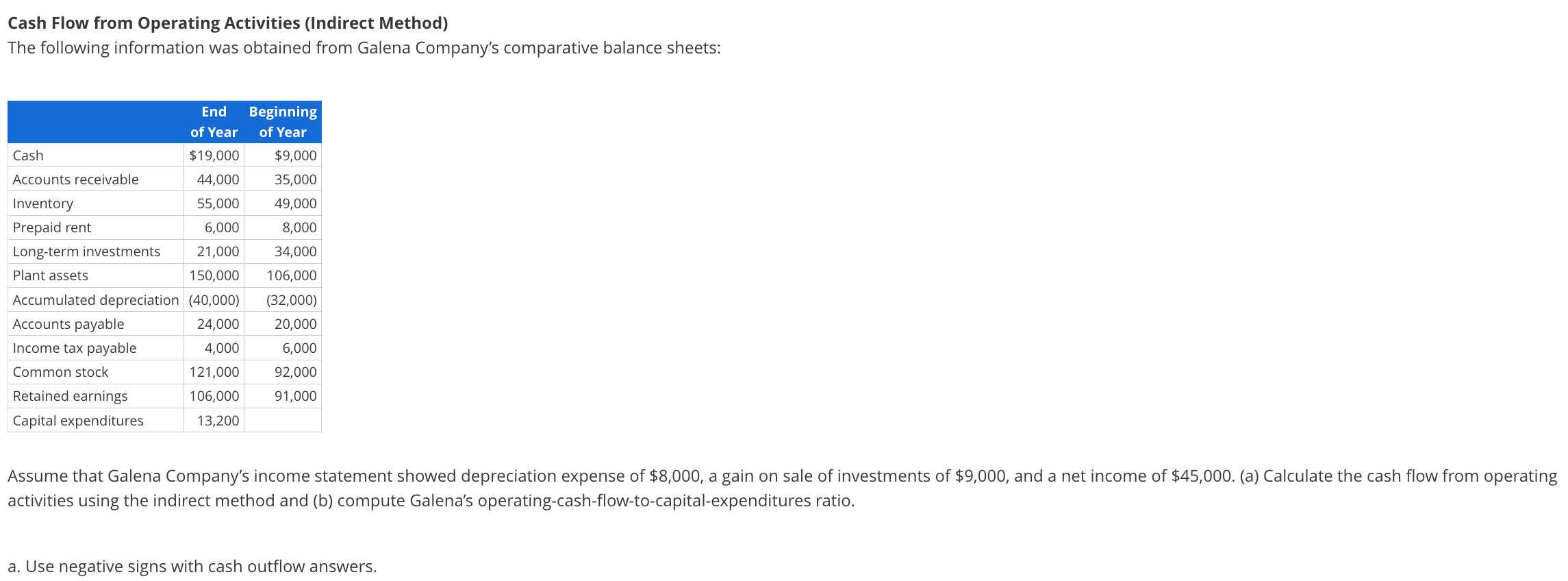Image resolution: width=1568 pixels, height=581 pixels.
Task: Click the $19,000 end-of-year Cash value
Action: coord(214,156)
